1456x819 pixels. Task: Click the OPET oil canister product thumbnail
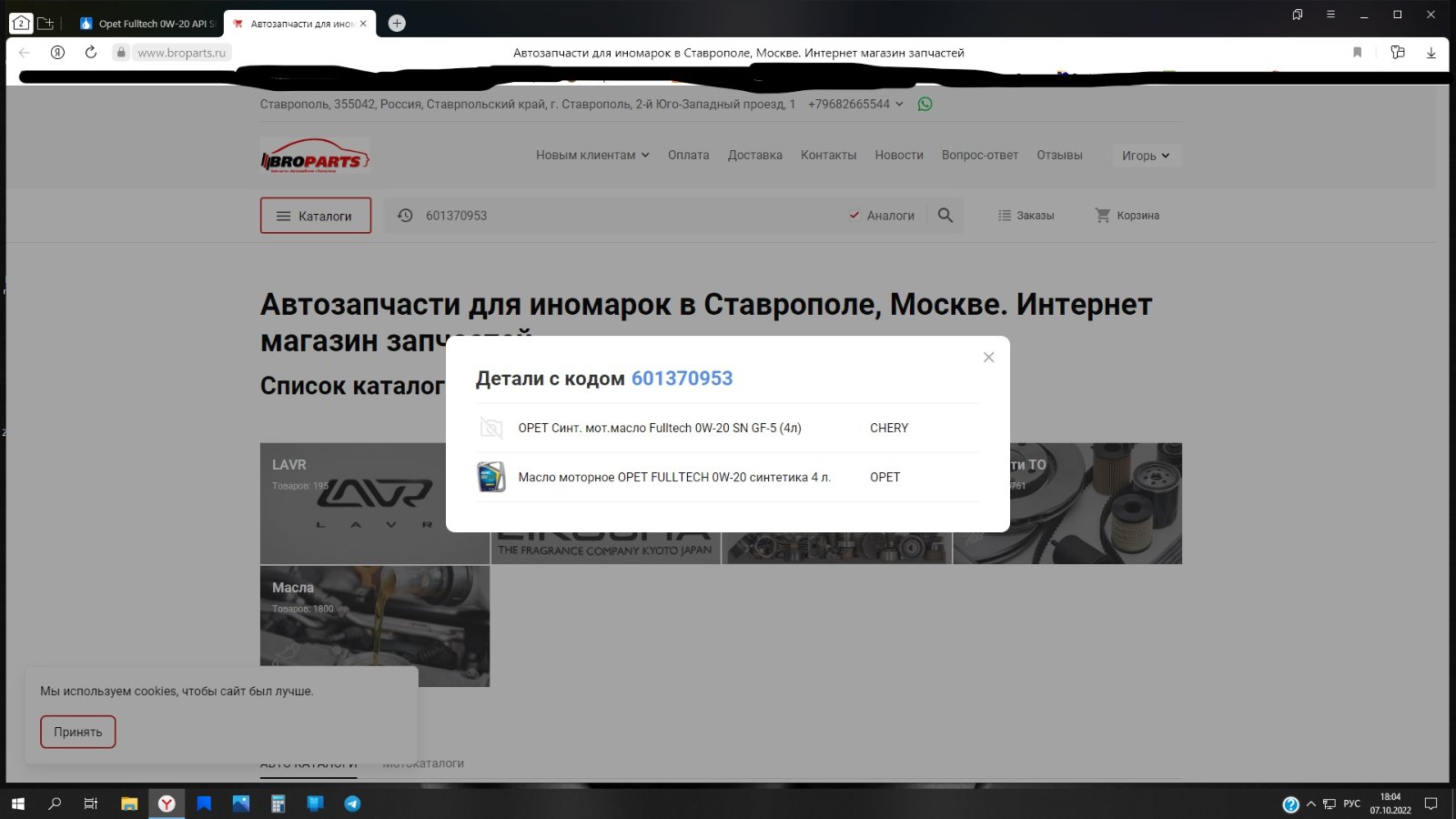[491, 477]
